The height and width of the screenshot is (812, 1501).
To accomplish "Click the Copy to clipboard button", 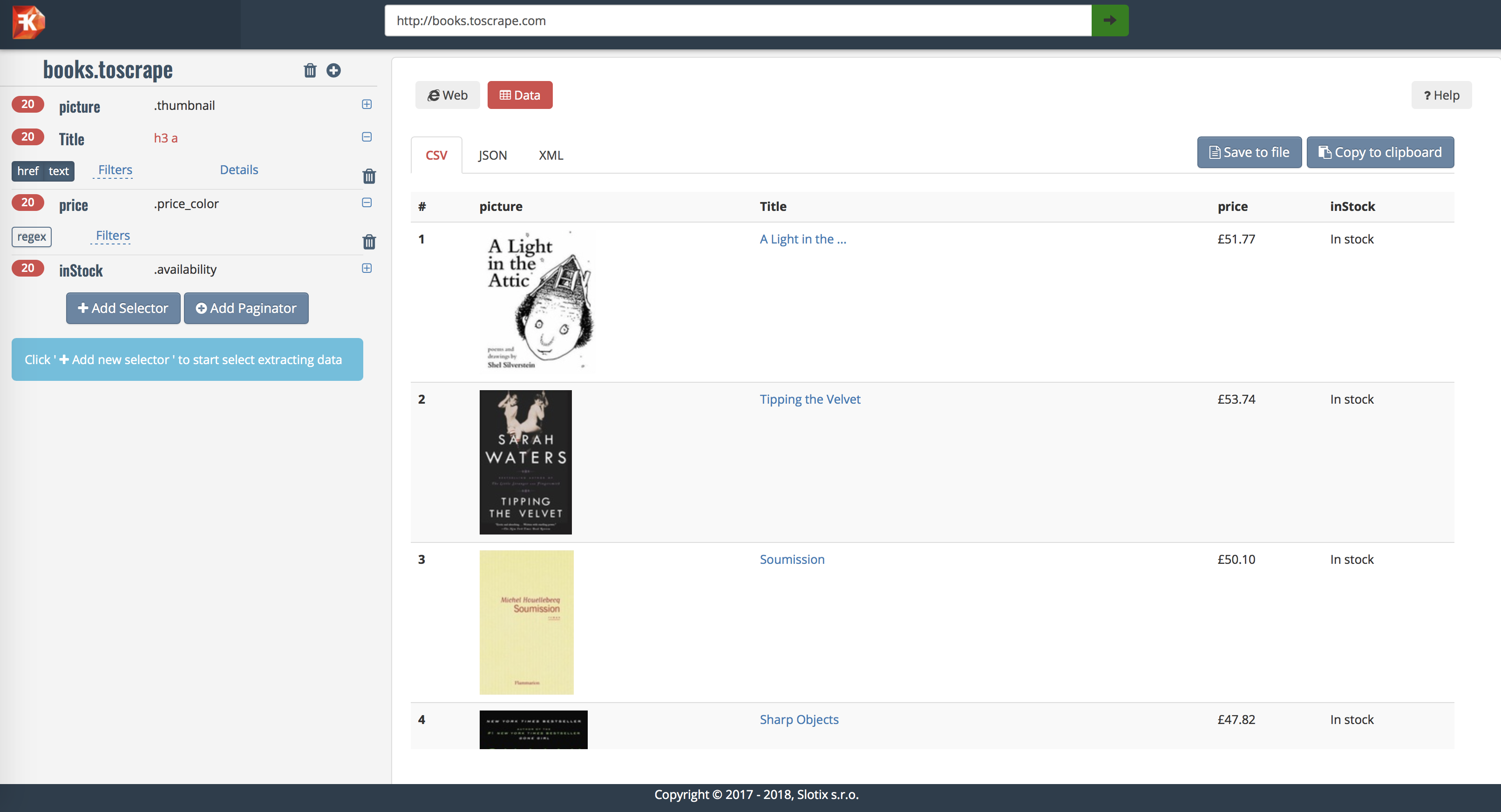I will pos(1380,152).
